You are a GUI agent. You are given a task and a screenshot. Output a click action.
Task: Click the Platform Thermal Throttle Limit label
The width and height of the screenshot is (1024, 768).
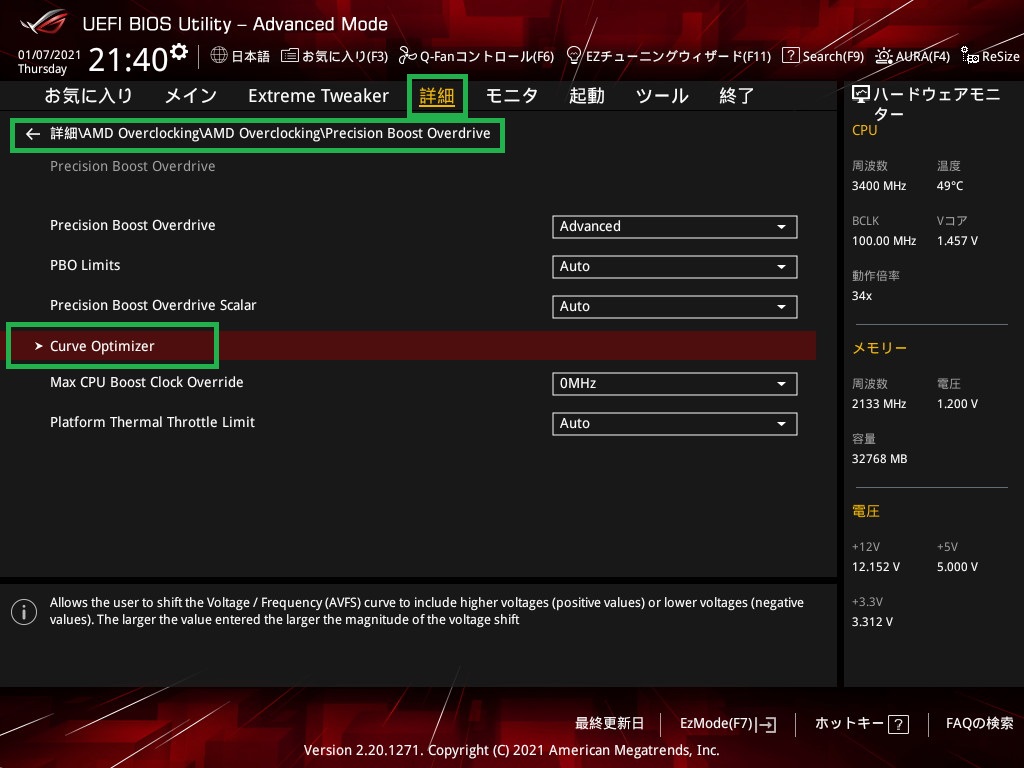point(152,422)
